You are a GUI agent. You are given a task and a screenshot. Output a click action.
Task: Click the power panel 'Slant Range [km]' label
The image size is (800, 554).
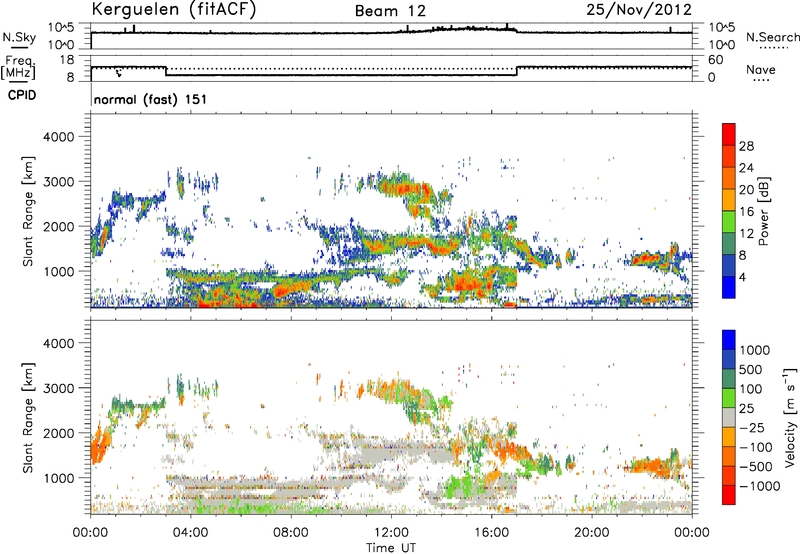click(28, 211)
